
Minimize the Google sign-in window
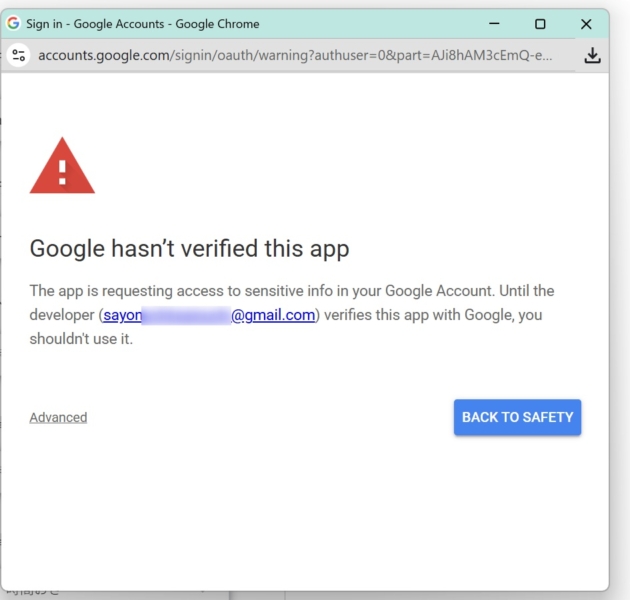pyautogui.click(x=493, y=23)
